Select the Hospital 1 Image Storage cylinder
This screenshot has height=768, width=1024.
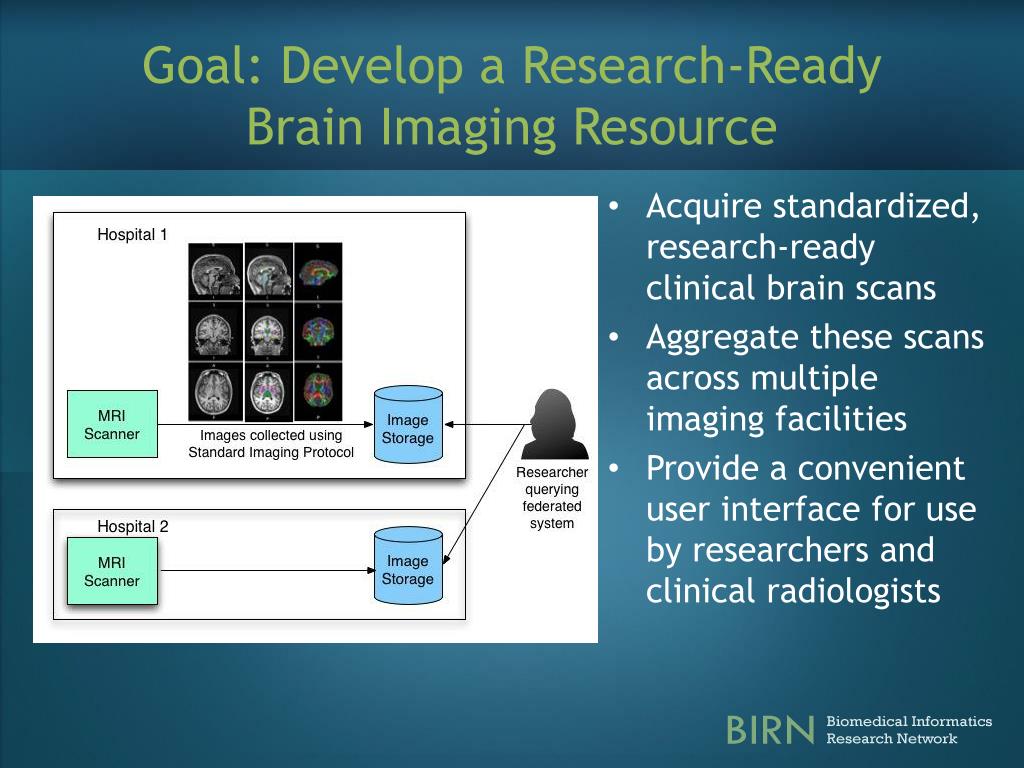408,424
